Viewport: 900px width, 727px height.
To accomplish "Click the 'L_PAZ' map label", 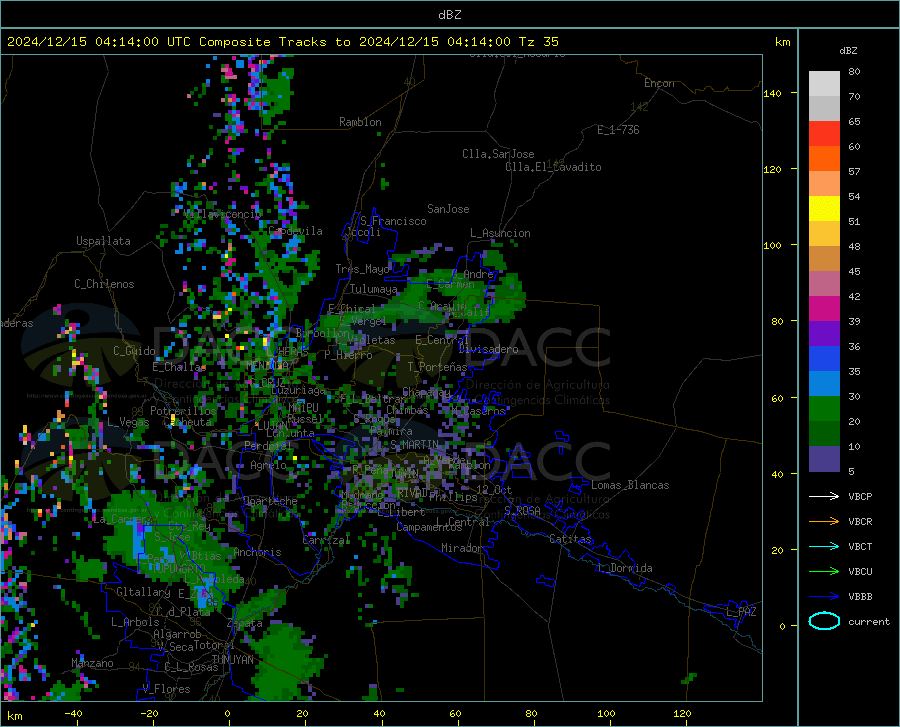I will click(x=741, y=612).
